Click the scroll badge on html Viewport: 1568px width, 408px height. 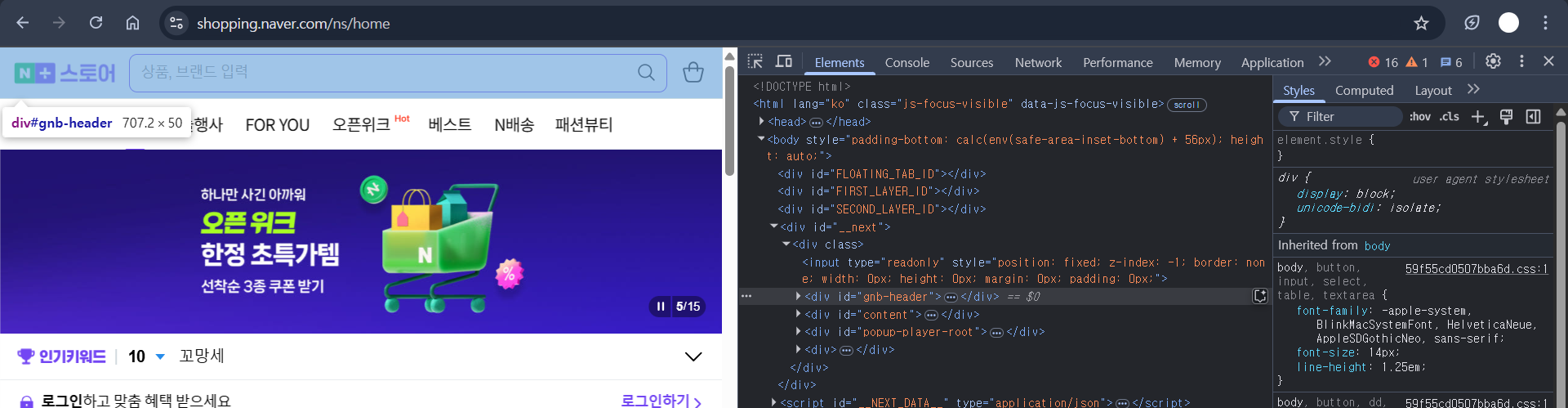click(1187, 105)
